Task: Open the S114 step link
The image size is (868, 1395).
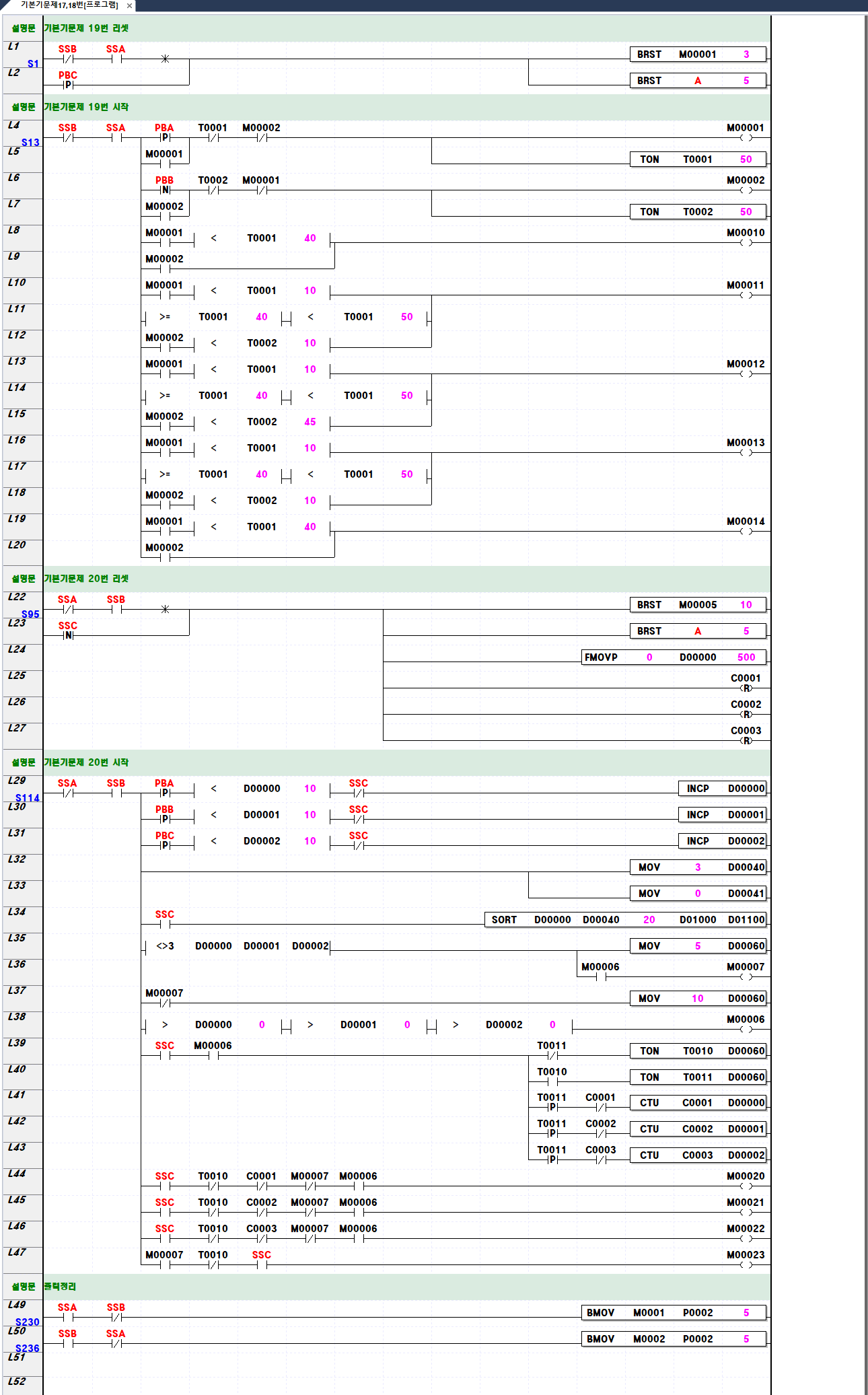Action: 28,797
